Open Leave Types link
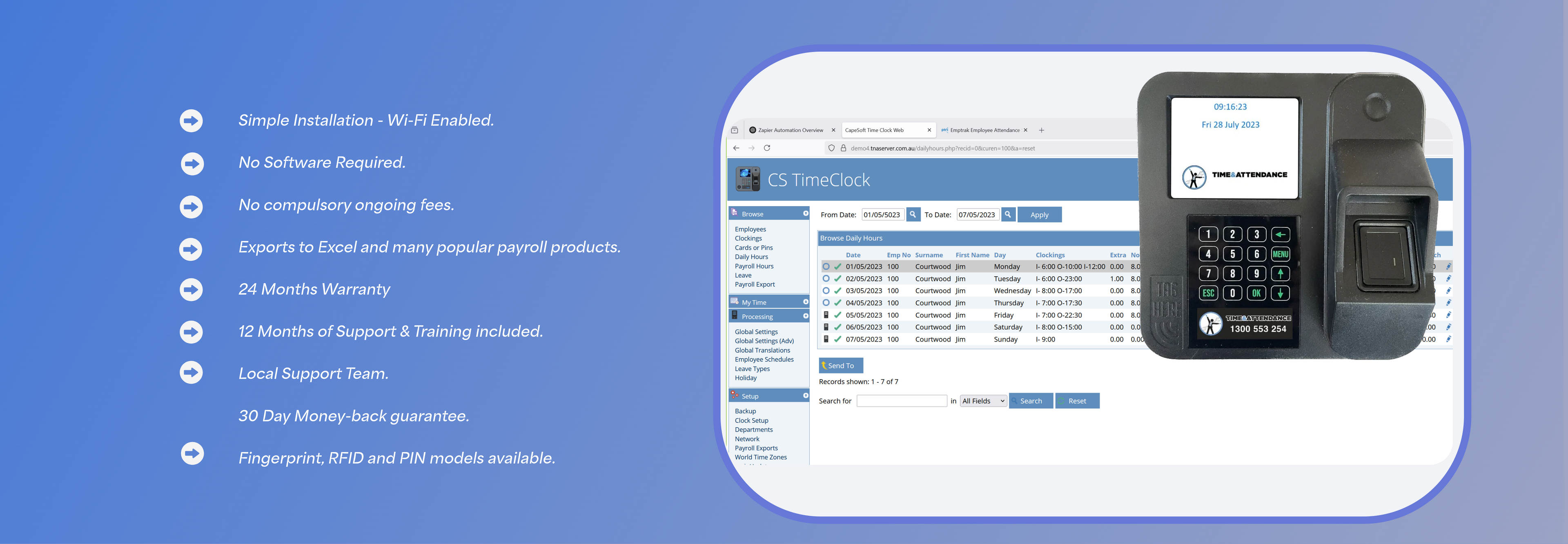1568x544 pixels. click(x=752, y=369)
